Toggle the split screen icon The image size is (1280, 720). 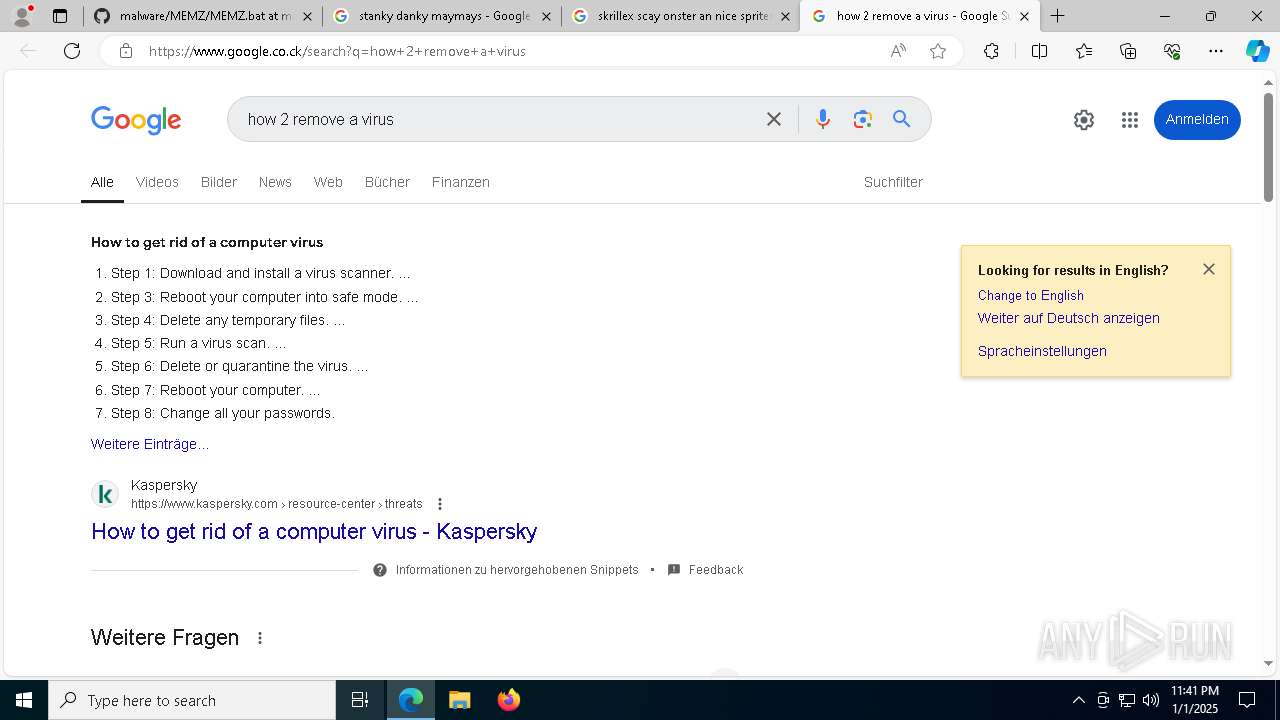coord(1039,51)
